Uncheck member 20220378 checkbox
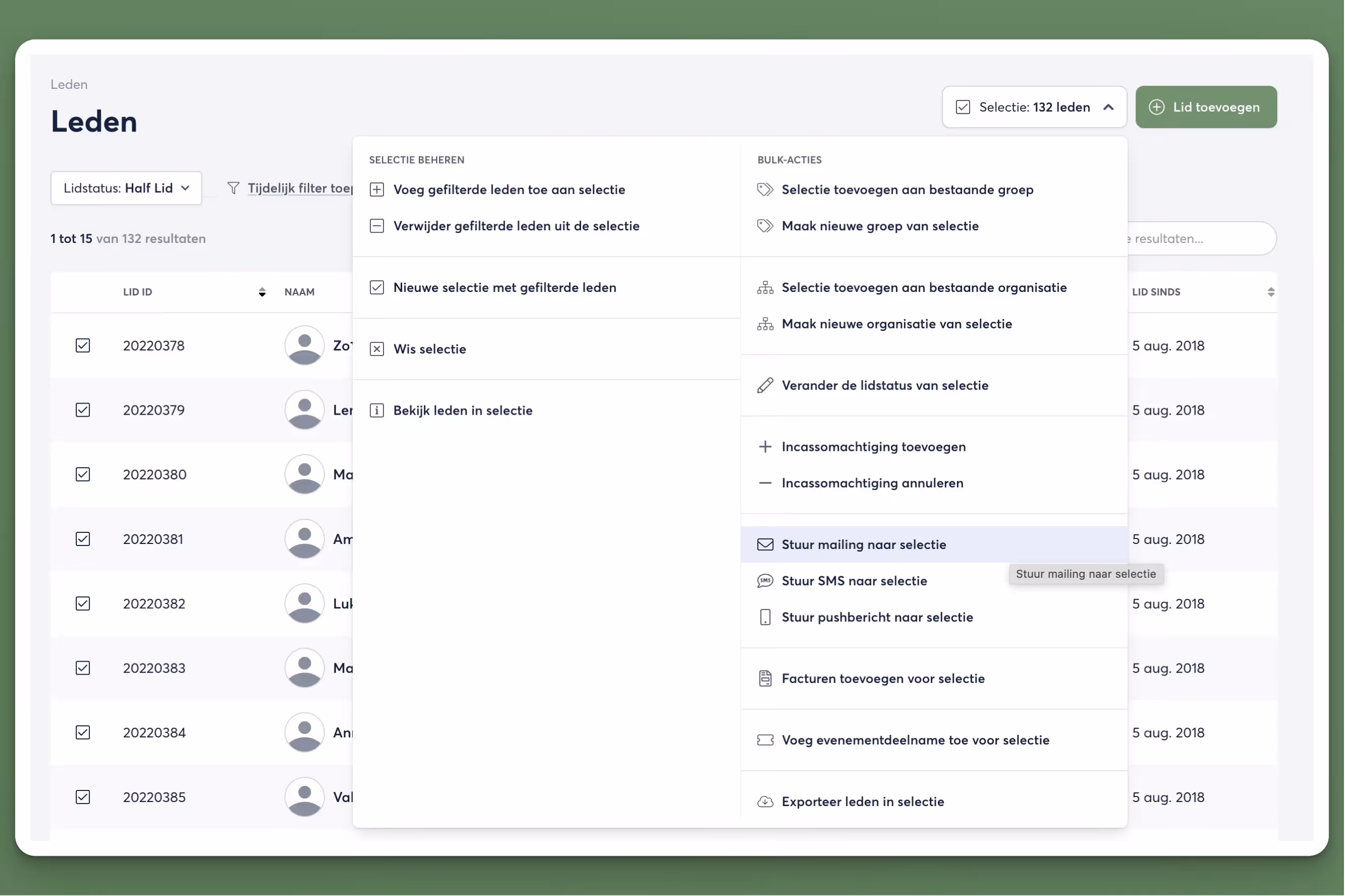 point(83,345)
